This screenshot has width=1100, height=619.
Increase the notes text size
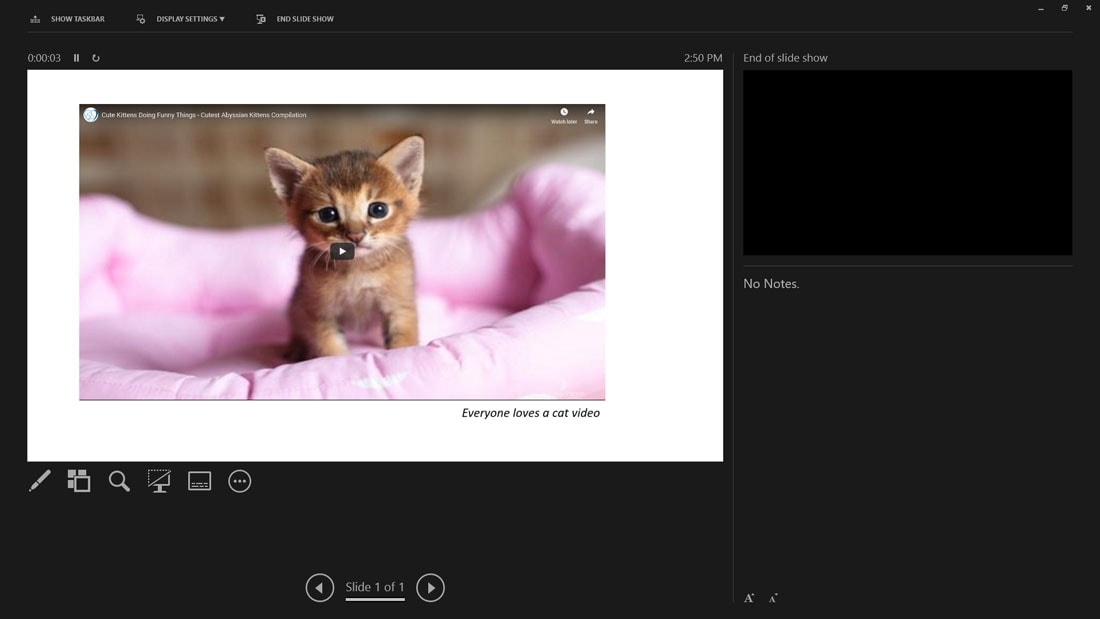point(749,598)
